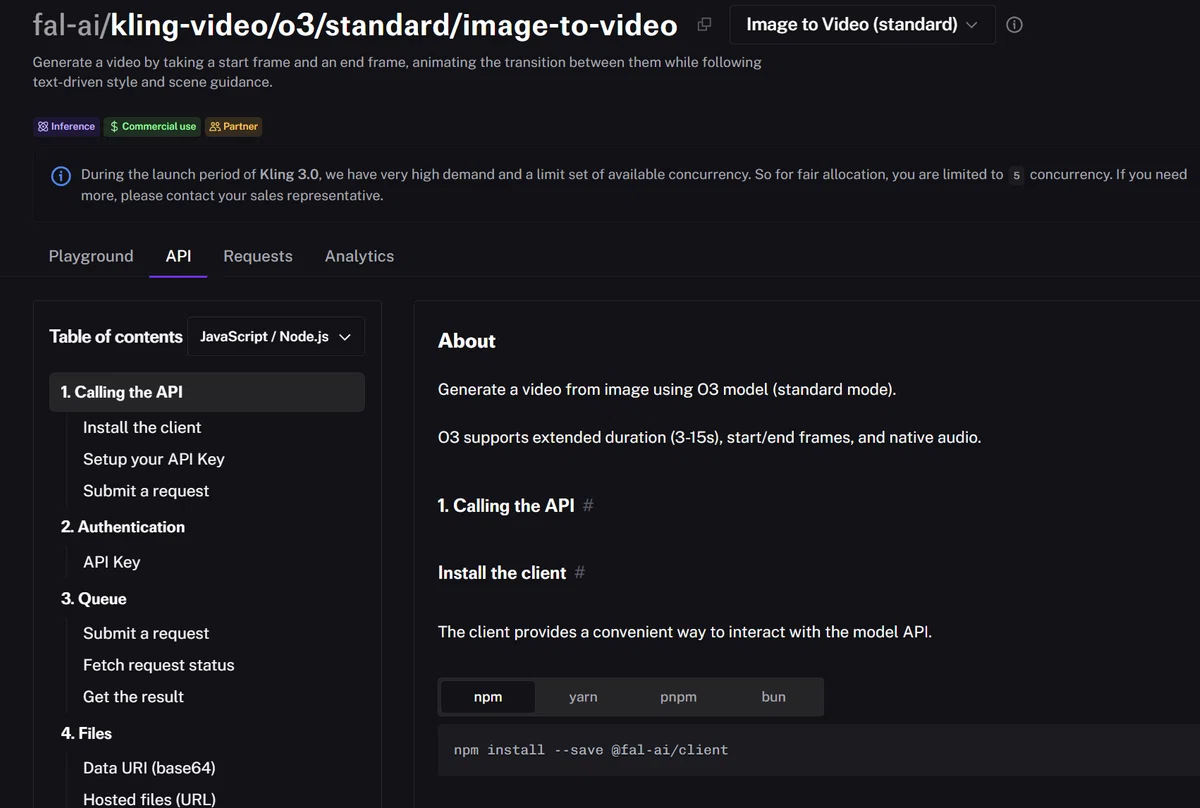
Task: Click Submit a request under Calling the API
Action: 146,491
